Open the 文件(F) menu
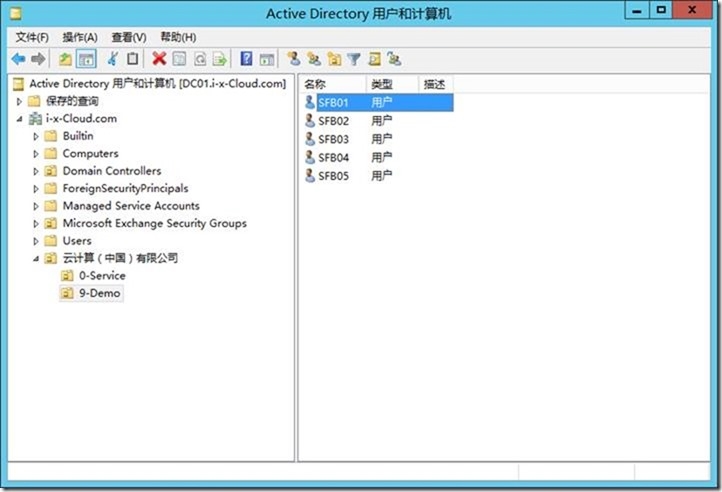This screenshot has width=722, height=492. 32,37
